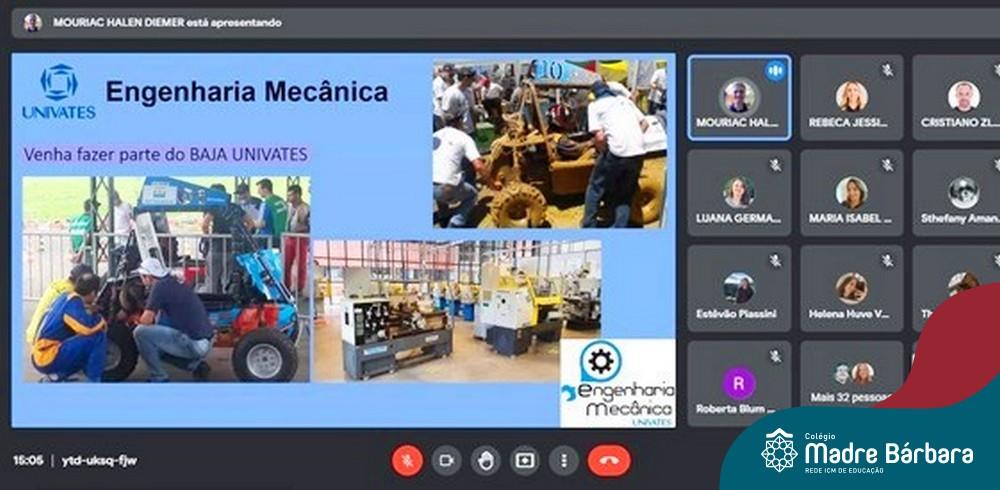Viewport: 1000px width, 490px height.
Task: Select Sthefany Aman... participant tile
Action: tap(957, 193)
